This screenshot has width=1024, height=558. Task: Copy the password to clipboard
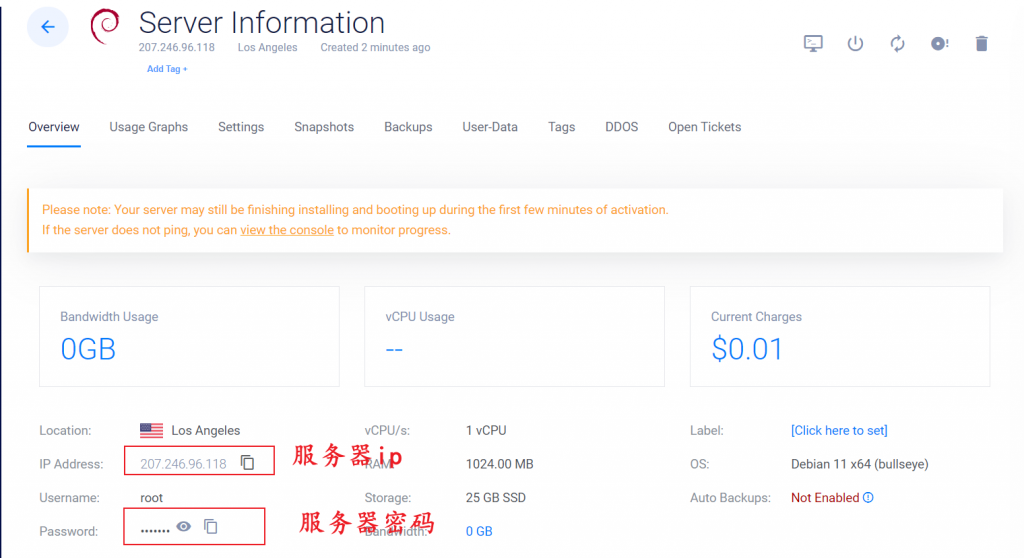(211, 526)
